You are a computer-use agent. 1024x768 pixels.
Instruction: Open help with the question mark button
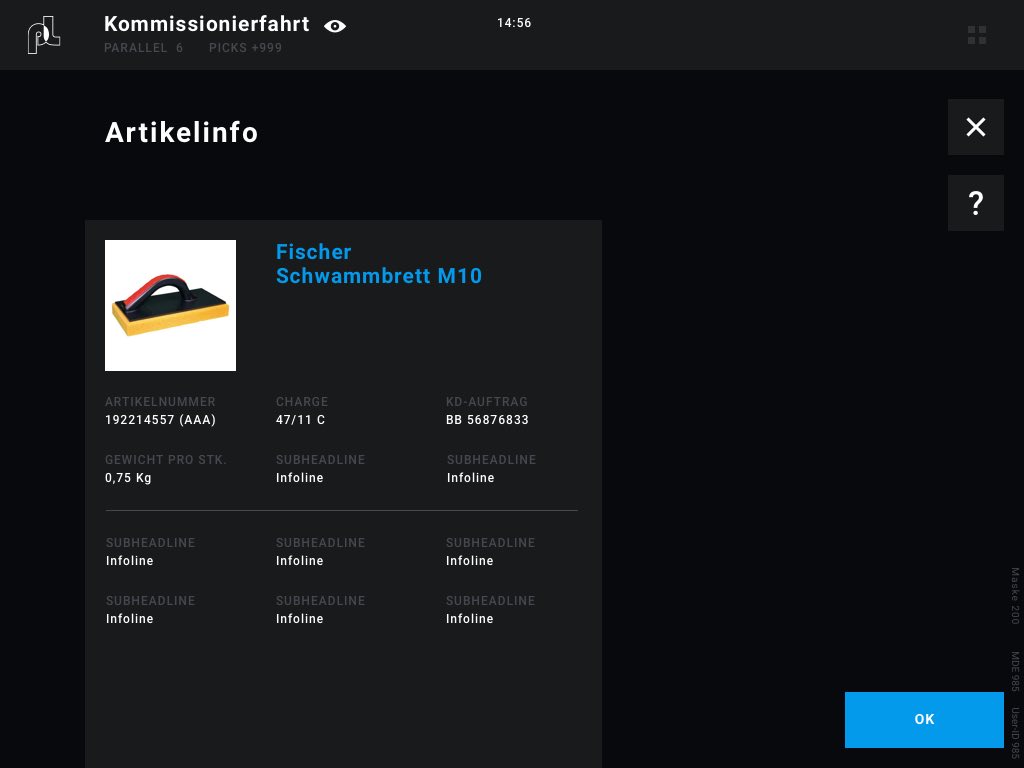pyautogui.click(x=976, y=203)
